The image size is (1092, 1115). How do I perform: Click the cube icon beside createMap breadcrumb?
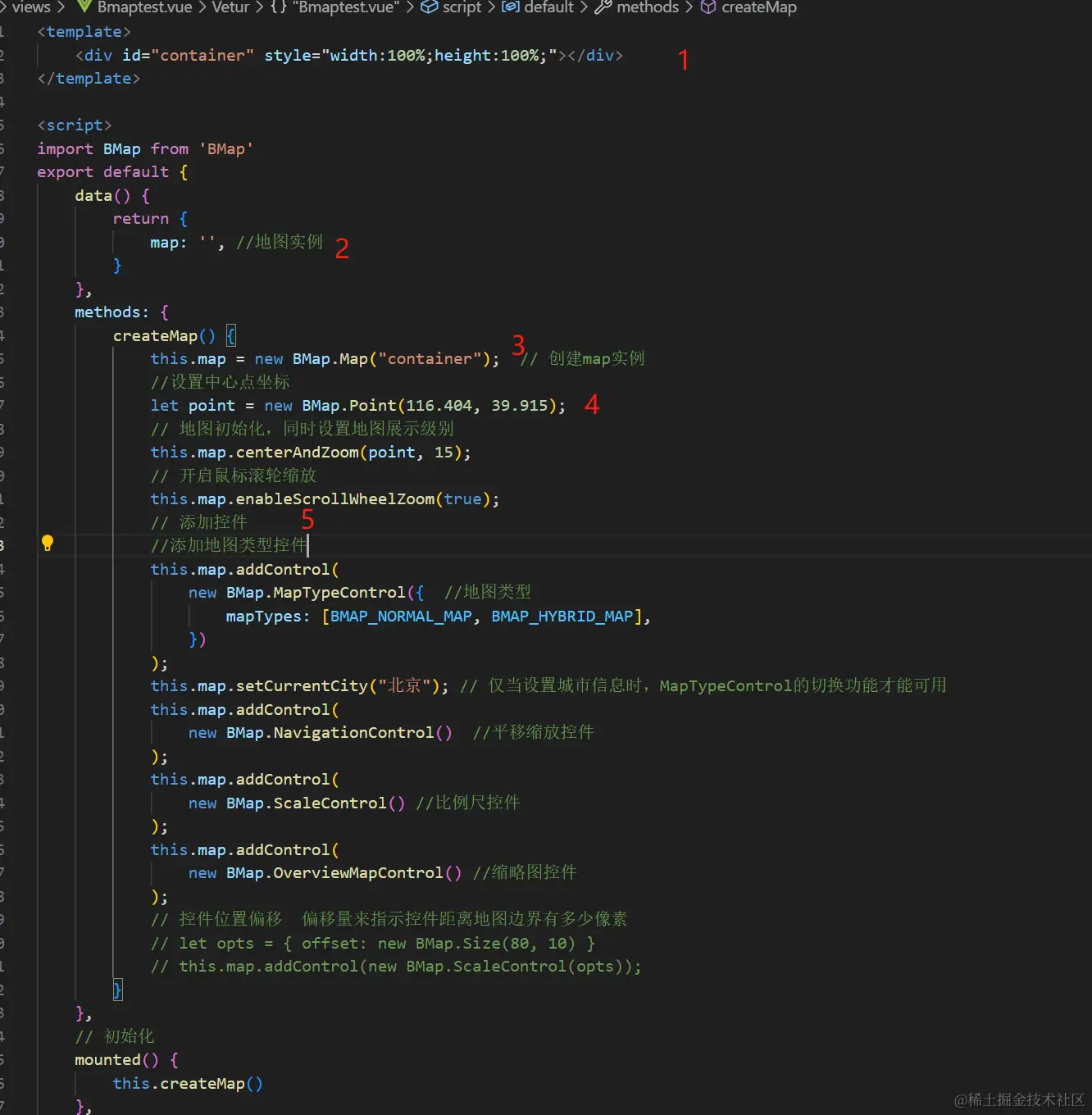tap(708, 7)
